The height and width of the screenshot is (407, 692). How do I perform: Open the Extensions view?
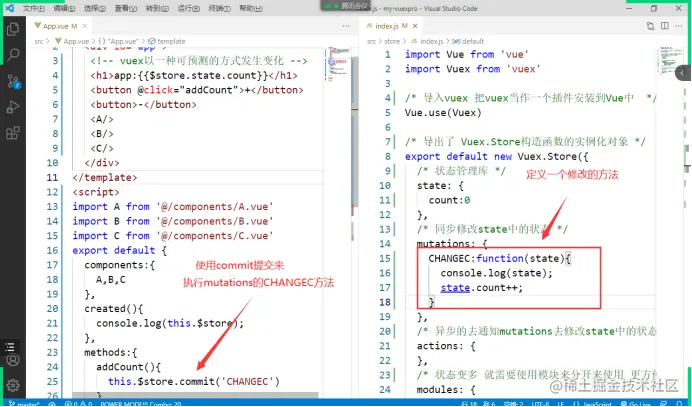[x=13, y=133]
